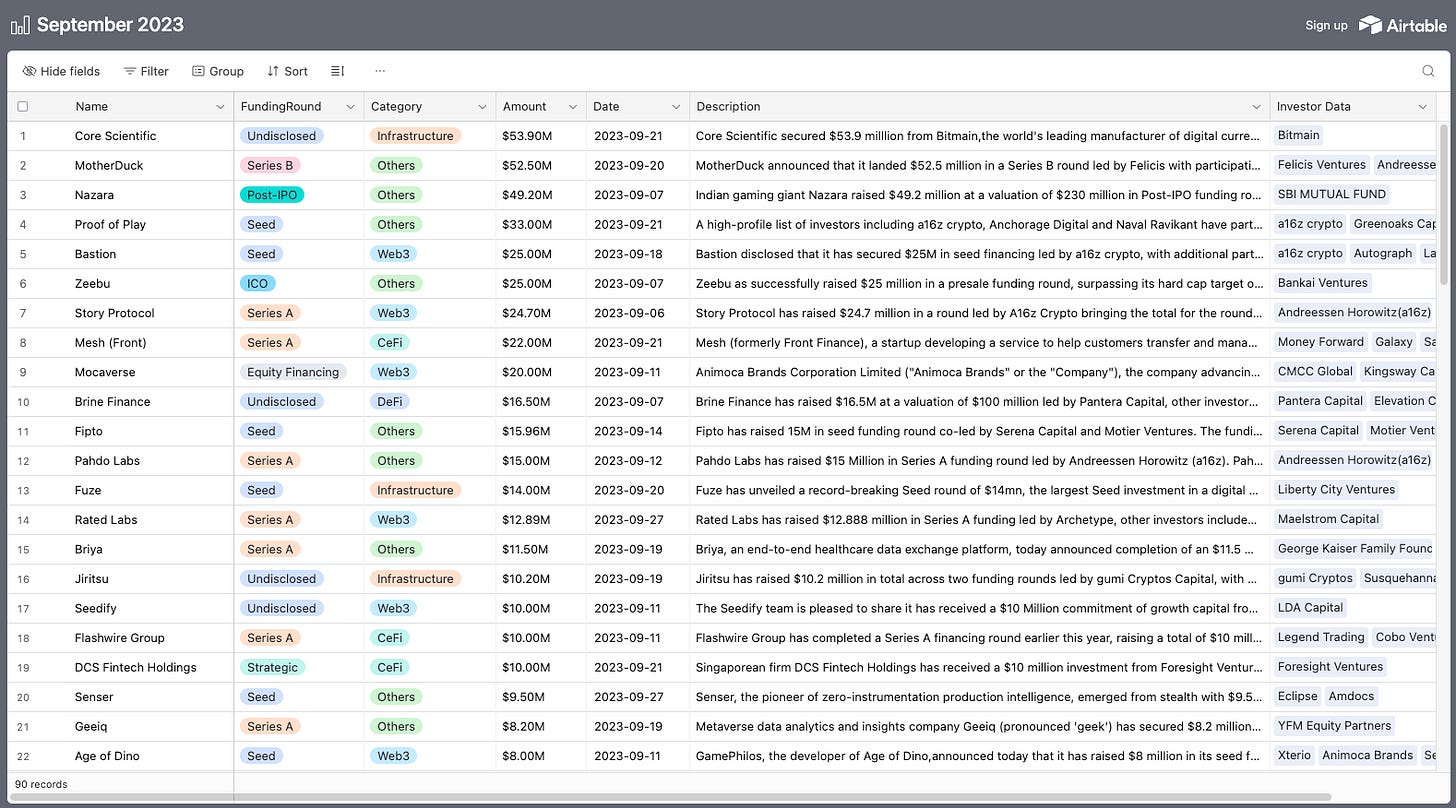Open the Filter option

click(146, 71)
